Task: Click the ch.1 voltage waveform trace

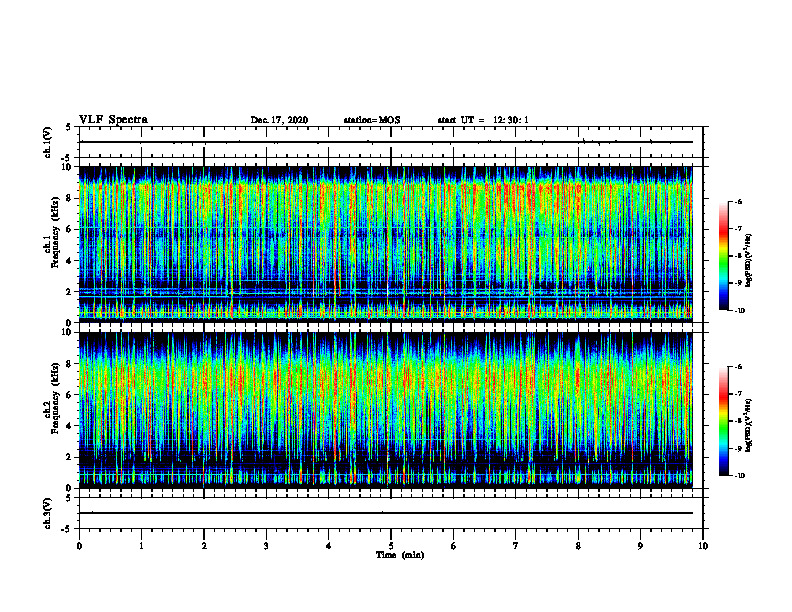Action: click(386, 142)
